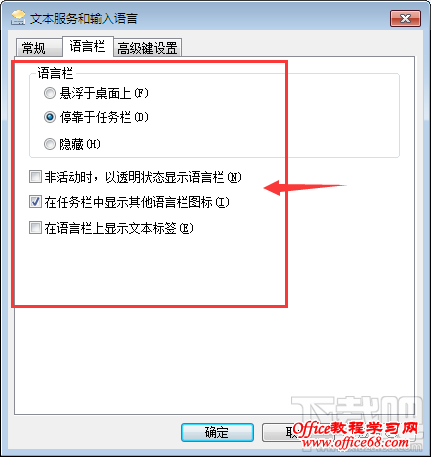Open the 高级键设置 tab

[147, 48]
